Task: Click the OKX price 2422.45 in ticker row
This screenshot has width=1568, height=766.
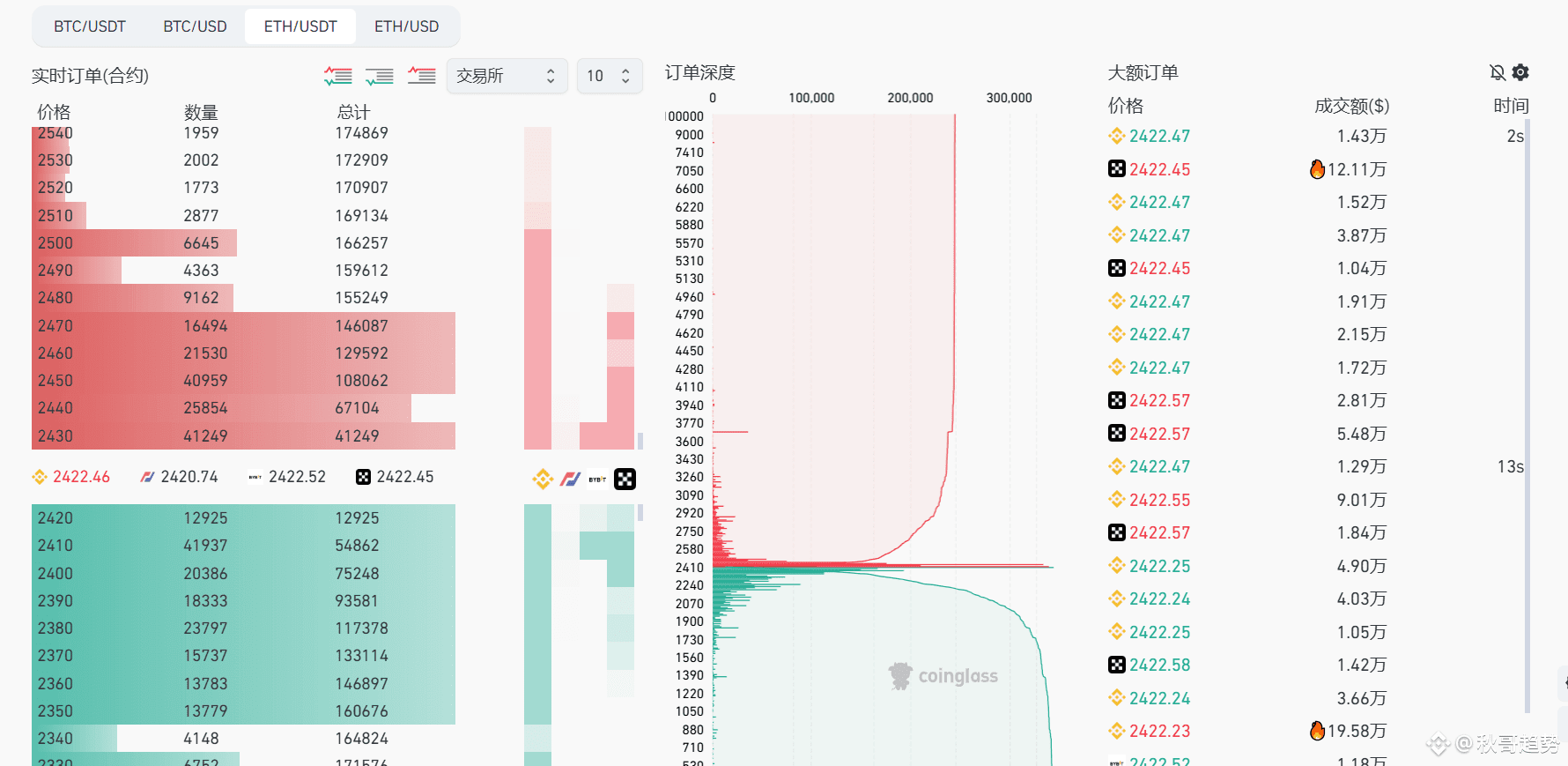Action: [405, 477]
